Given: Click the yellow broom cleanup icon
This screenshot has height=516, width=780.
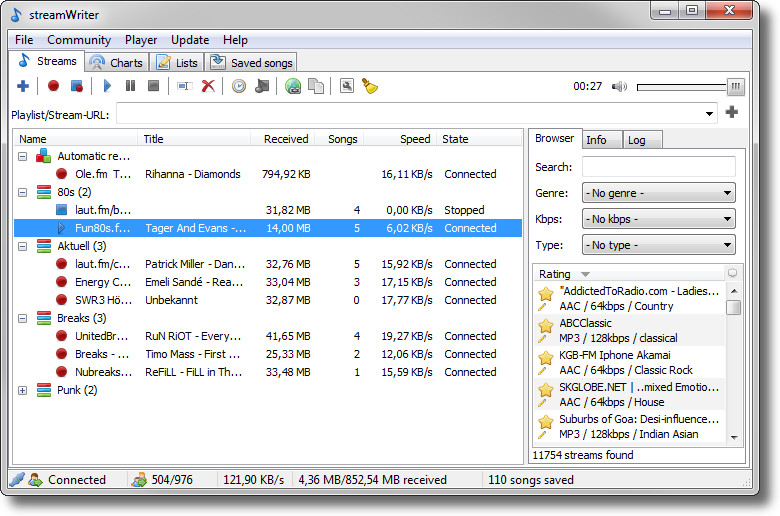Looking at the screenshot, I should (370, 86).
